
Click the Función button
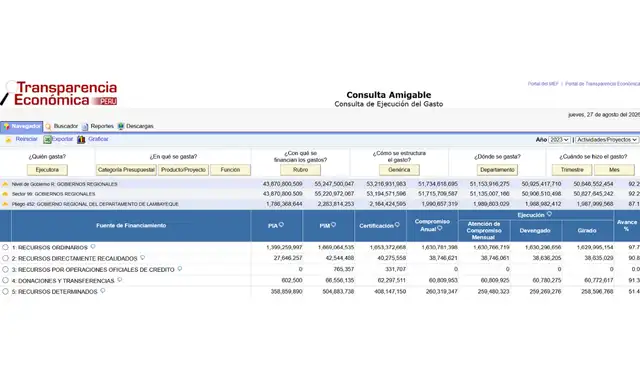point(230,170)
